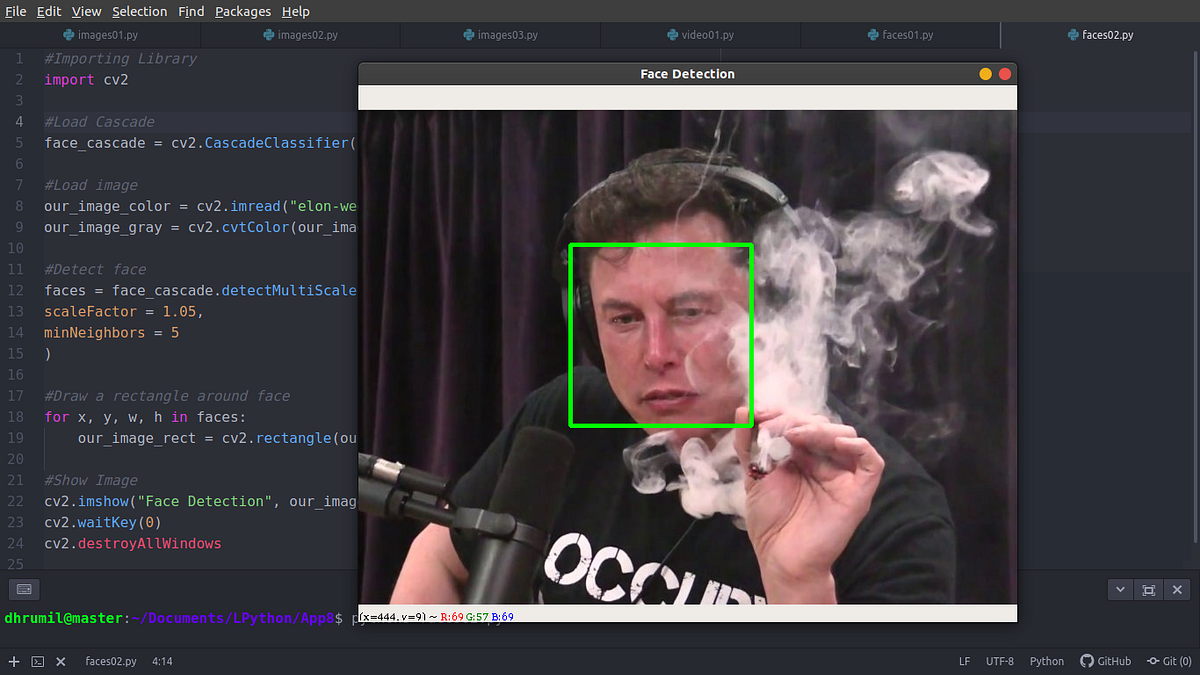Viewport: 1200px width, 675px height.
Task: Close all terminals with status bar X
Action: 60,662
